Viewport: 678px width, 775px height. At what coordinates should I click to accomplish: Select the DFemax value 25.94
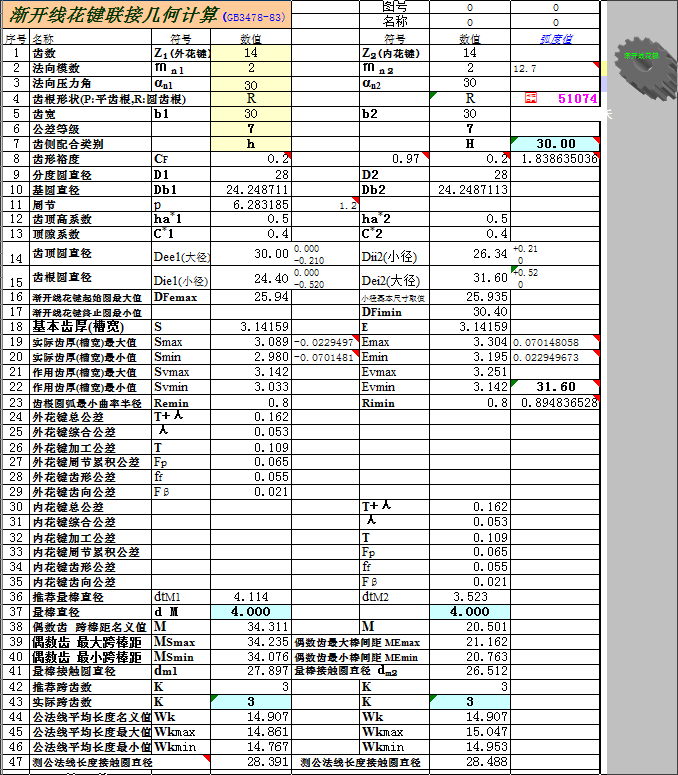pos(251,297)
